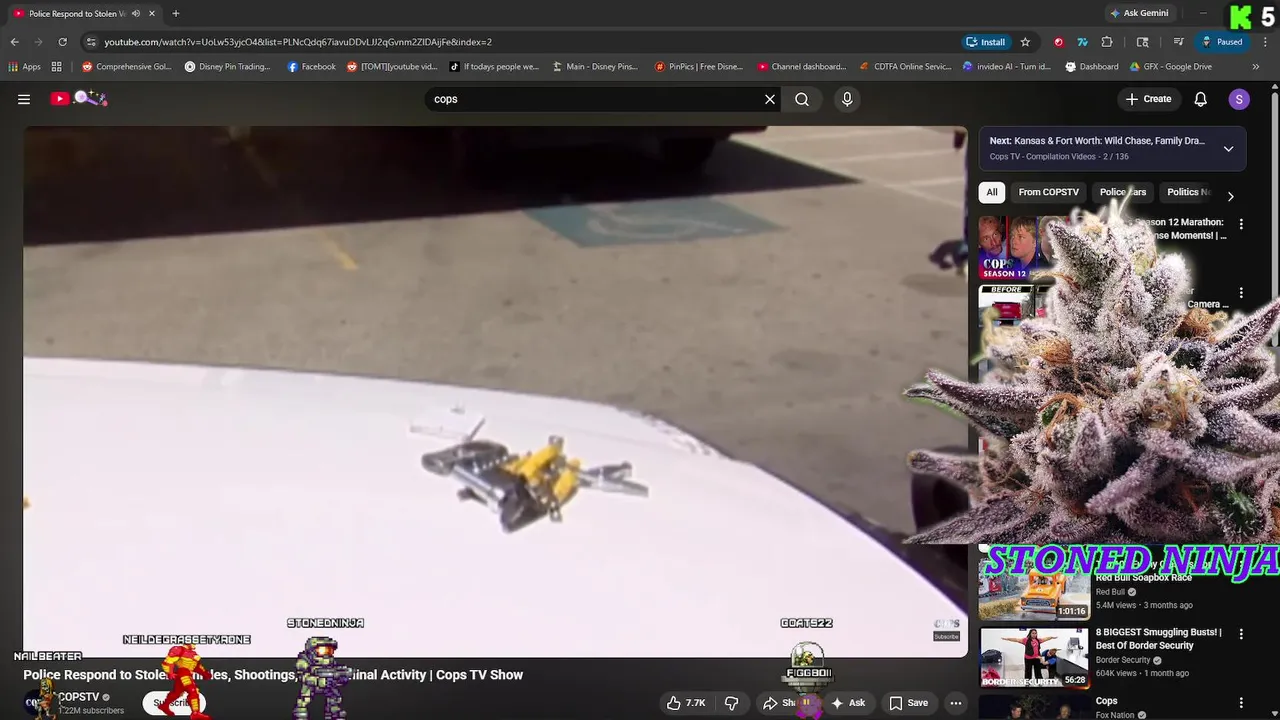Click the address bar URL
This screenshot has height=720, width=1280.
298,42
